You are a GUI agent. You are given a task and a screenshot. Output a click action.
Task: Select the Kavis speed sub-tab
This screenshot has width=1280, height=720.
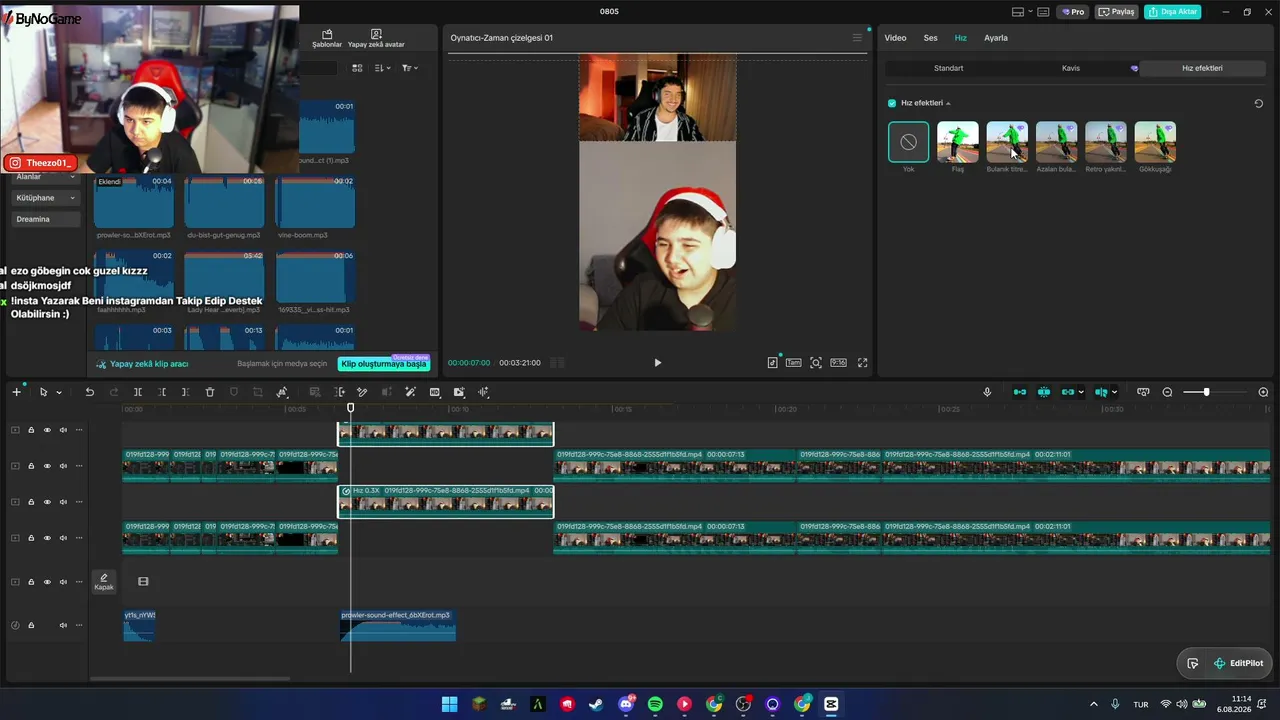(1071, 68)
